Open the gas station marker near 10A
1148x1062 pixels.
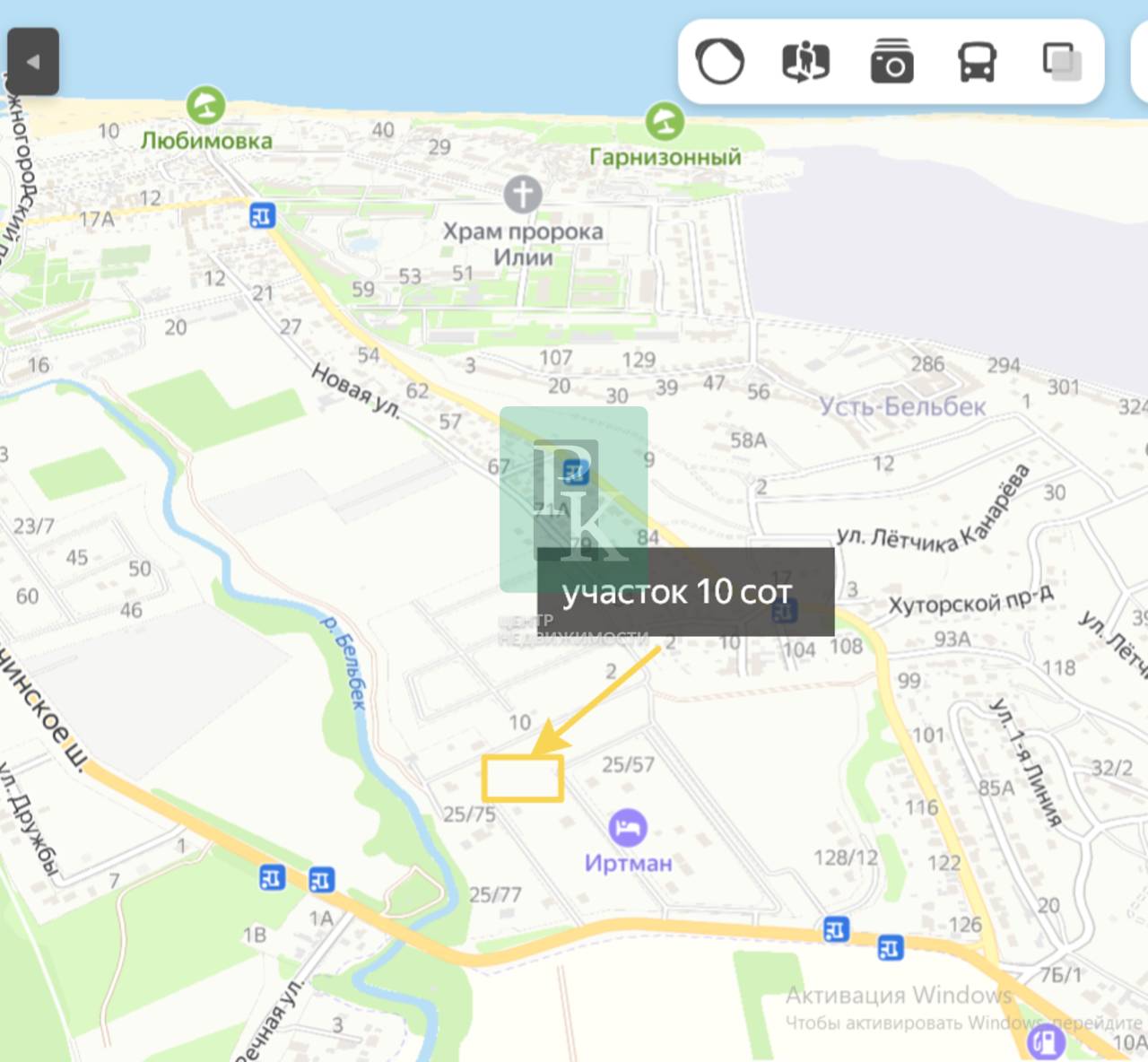(1046, 1041)
